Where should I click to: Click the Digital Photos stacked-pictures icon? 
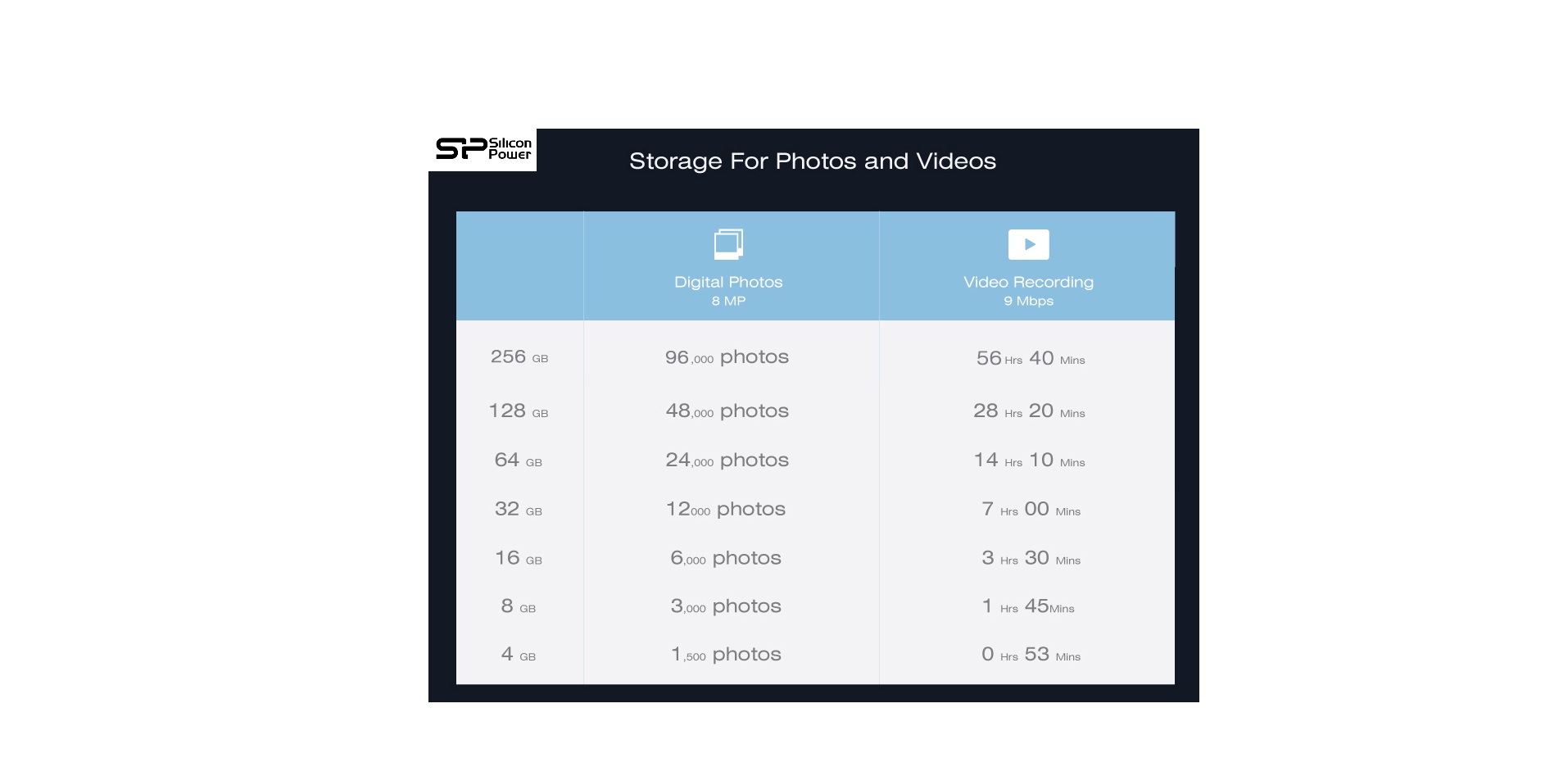728,244
